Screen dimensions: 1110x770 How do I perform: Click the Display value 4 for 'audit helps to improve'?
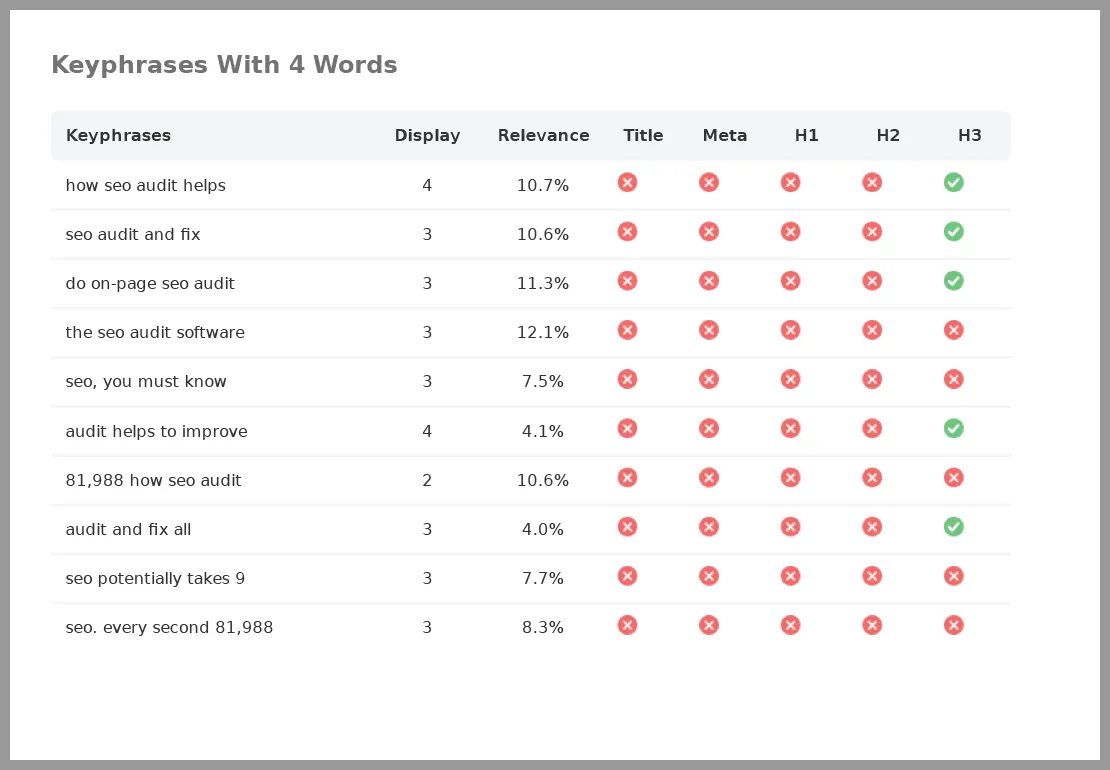tap(427, 431)
